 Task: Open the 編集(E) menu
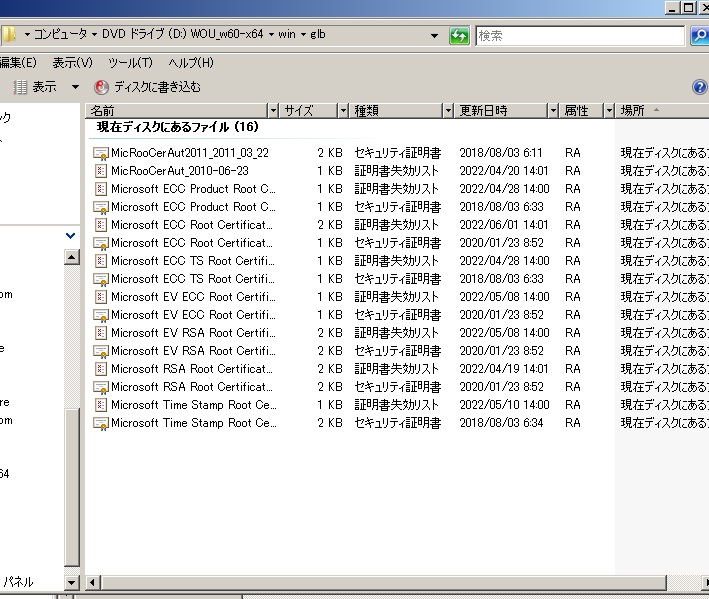pos(18,62)
